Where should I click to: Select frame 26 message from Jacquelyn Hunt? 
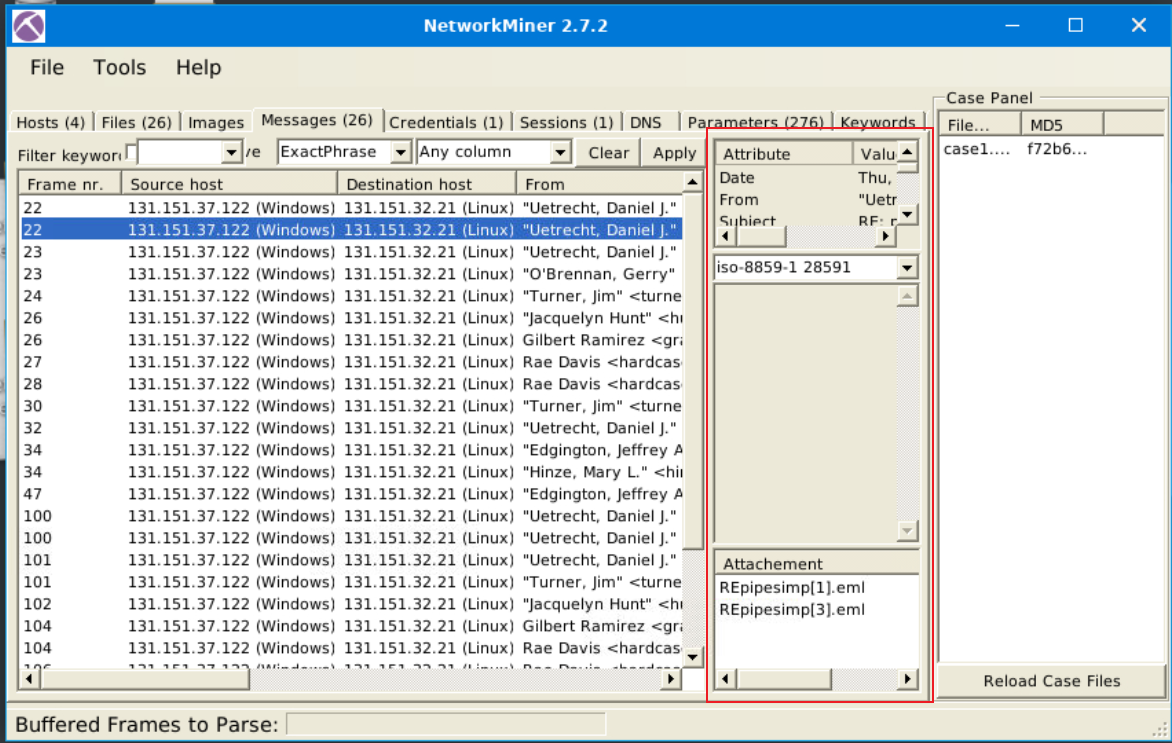[x=351, y=318]
